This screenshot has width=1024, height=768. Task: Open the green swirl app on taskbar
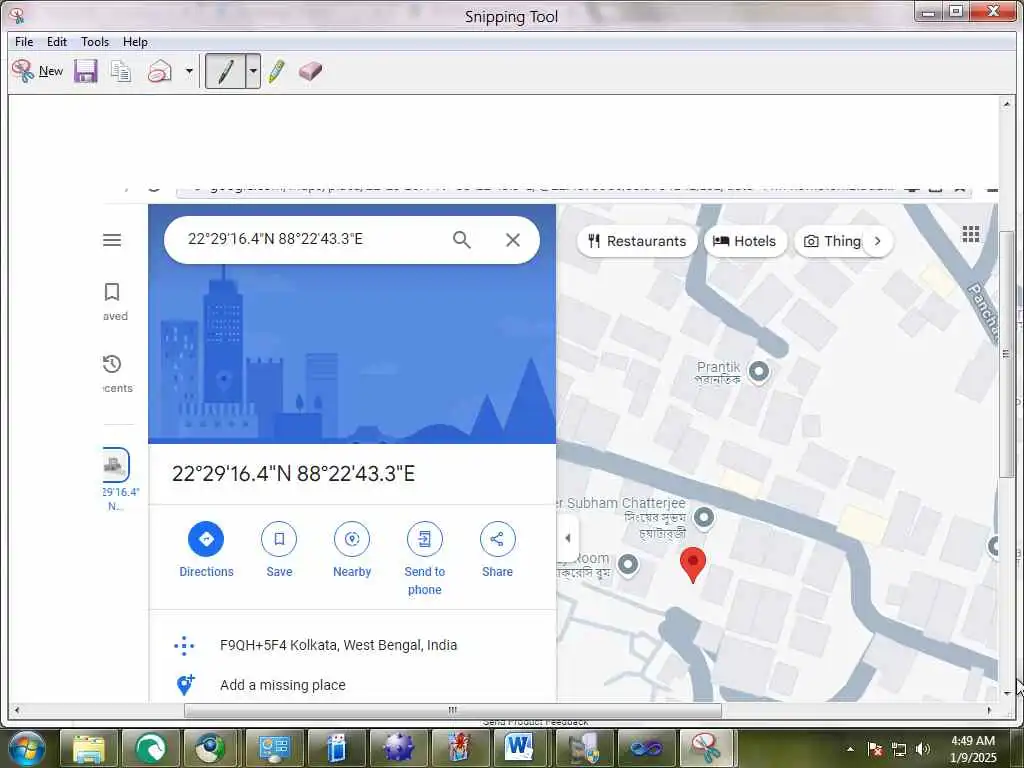[151, 748]
